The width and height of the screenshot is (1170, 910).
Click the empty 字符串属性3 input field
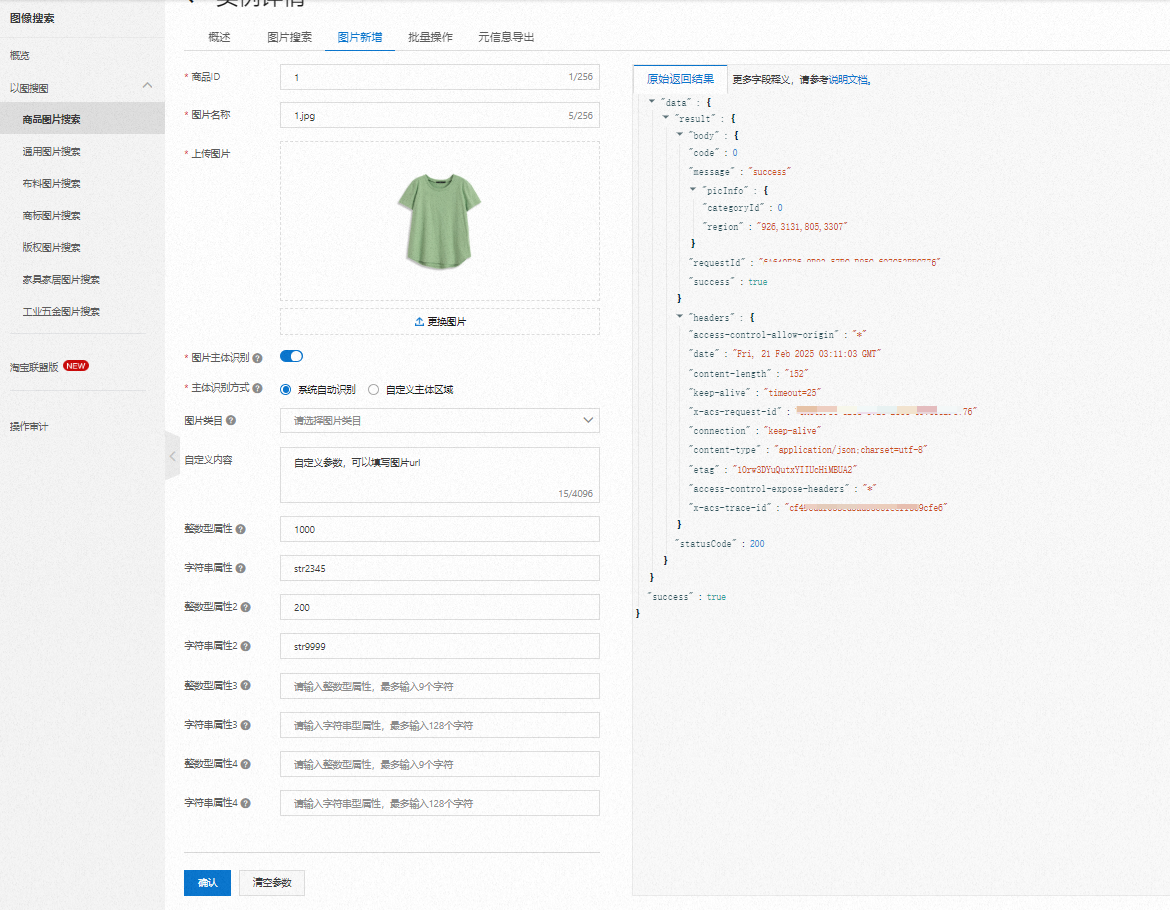click(439, 725)
